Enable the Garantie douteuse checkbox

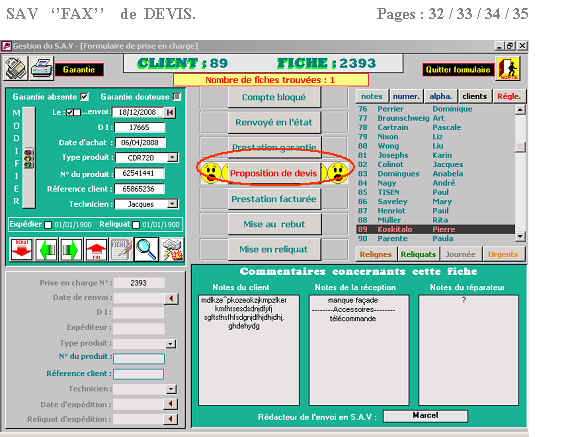(176, 97)
